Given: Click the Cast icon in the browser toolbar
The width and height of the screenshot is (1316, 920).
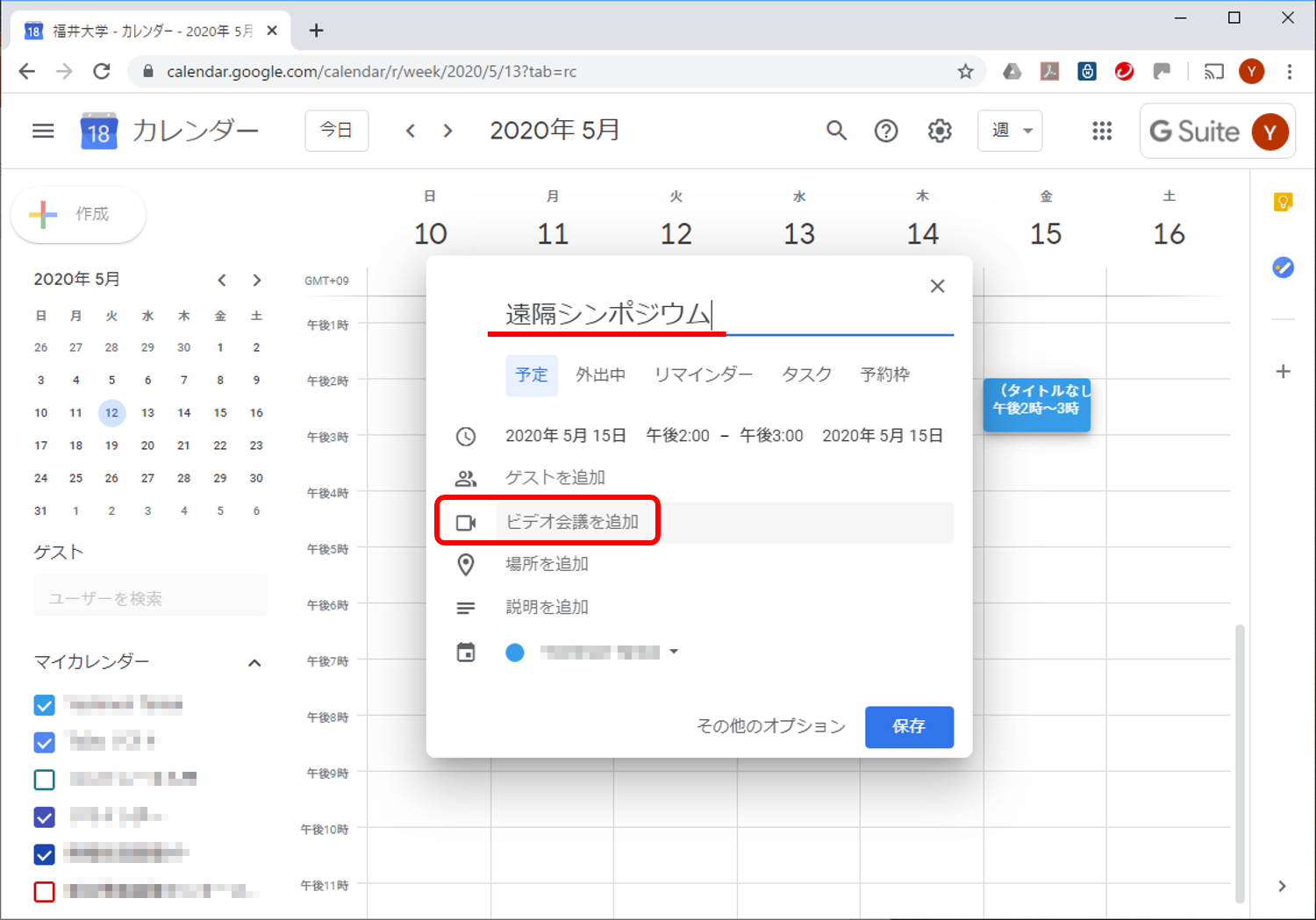Looking at the screenshot, I should (x=1214, y=72).
